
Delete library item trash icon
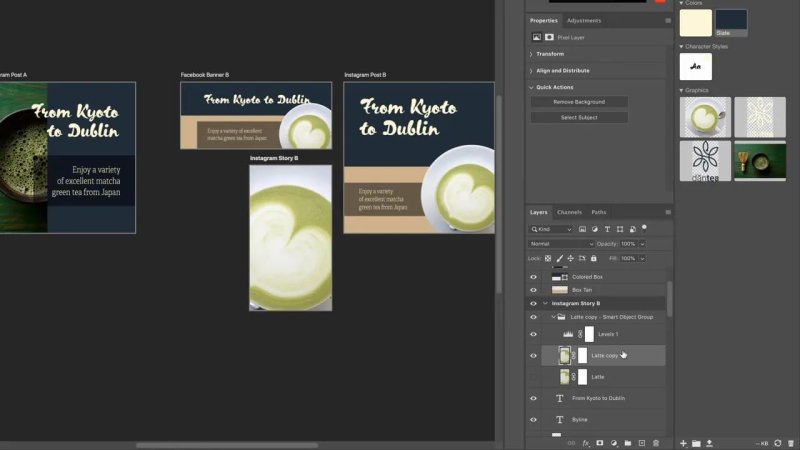[791, 443]
